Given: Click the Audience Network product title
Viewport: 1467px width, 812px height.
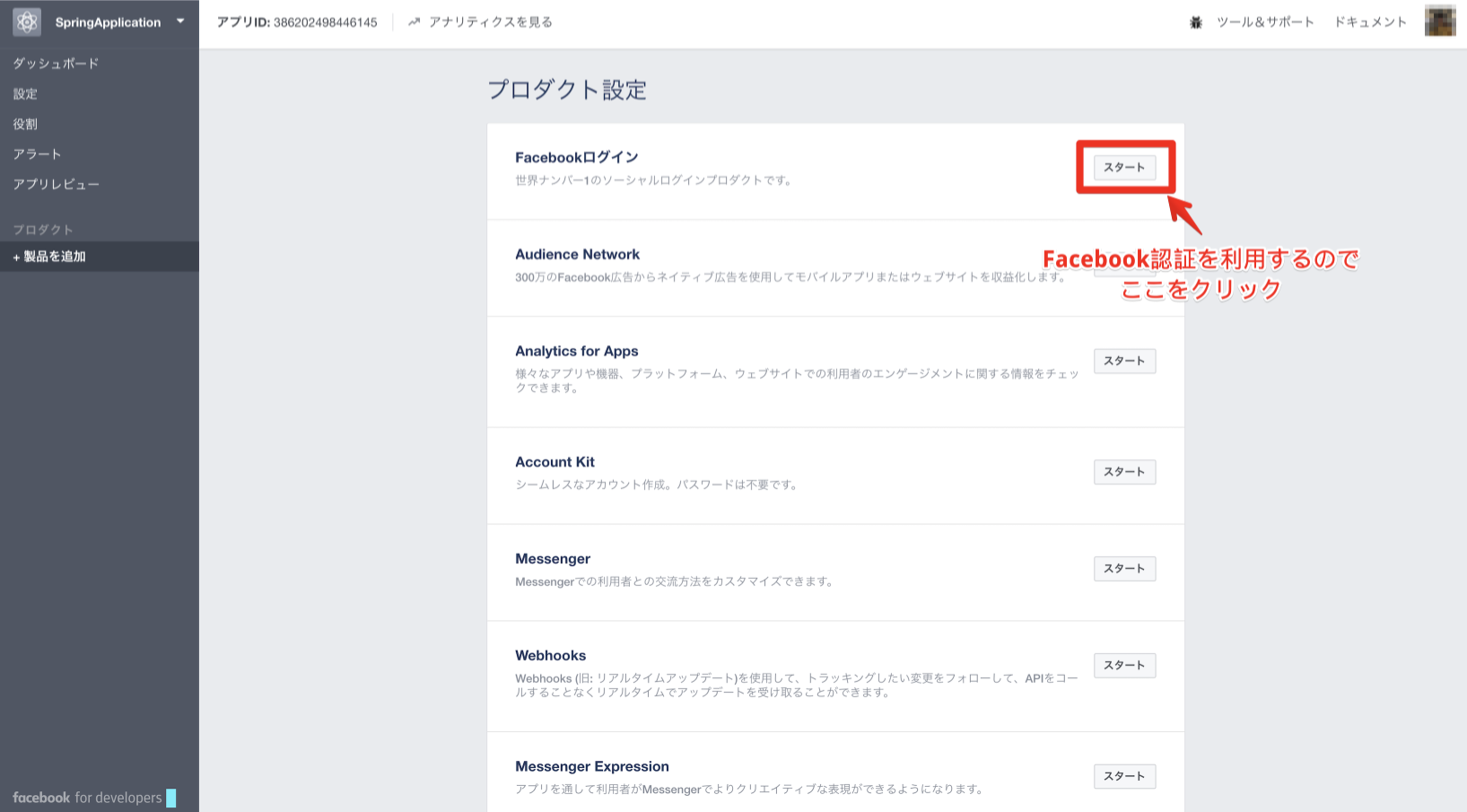Looking at the screenshot, I should click(577, 255).
